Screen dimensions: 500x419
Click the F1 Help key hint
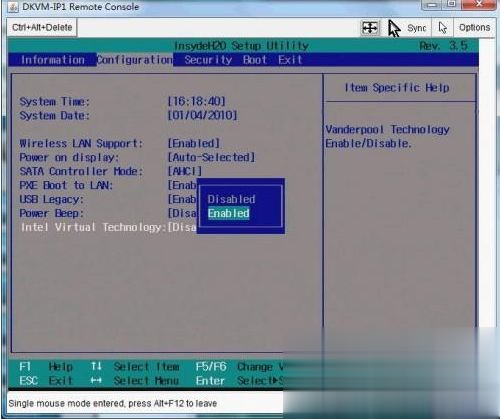pyautogui.click(x=46, y=367)
